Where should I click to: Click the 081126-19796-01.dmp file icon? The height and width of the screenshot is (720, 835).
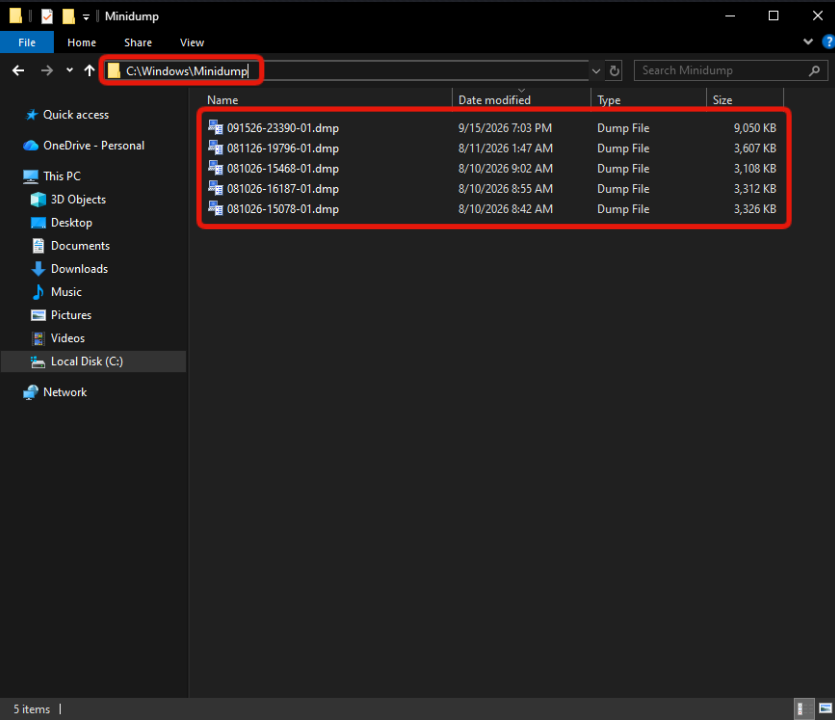215,148
